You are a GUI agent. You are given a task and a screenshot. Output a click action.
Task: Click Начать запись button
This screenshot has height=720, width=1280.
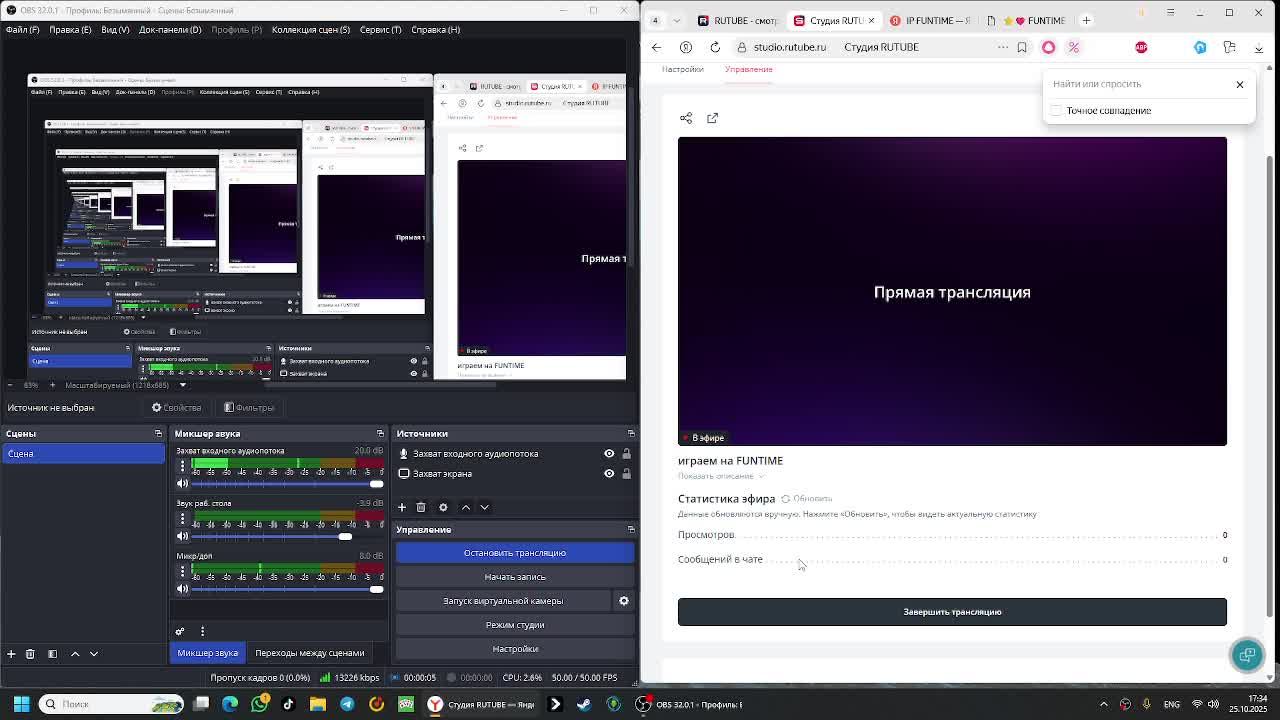pyautogui.click(x=515, y=577)
